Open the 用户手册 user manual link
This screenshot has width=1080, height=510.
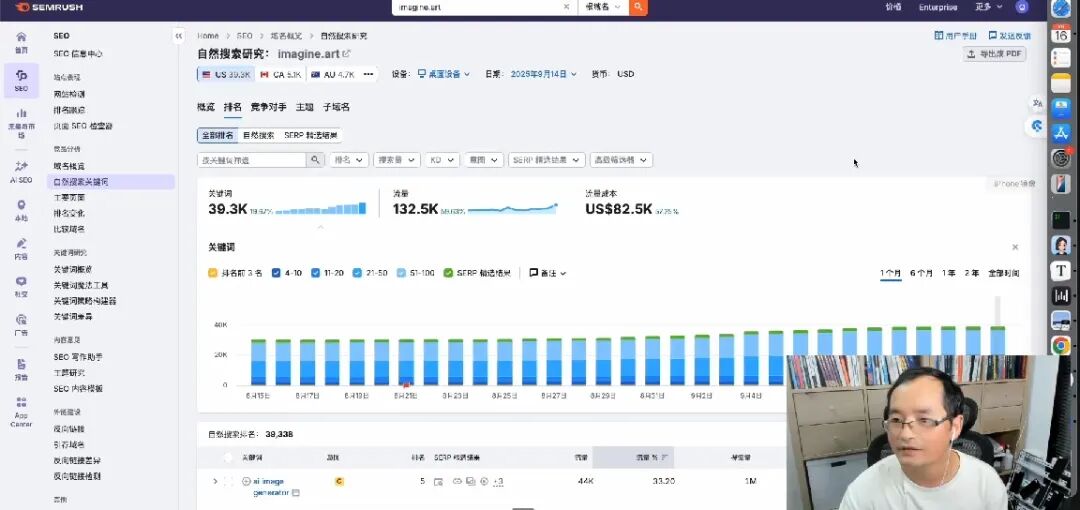[956, 36]
